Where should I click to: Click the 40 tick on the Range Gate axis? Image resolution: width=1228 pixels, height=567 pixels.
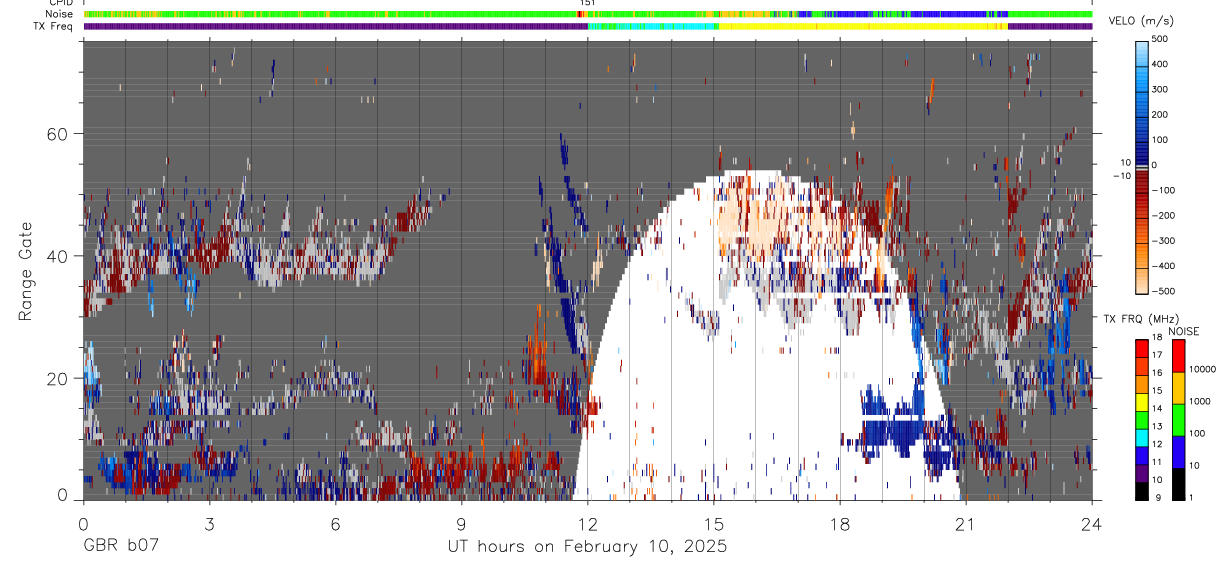(x=57, y=256)
